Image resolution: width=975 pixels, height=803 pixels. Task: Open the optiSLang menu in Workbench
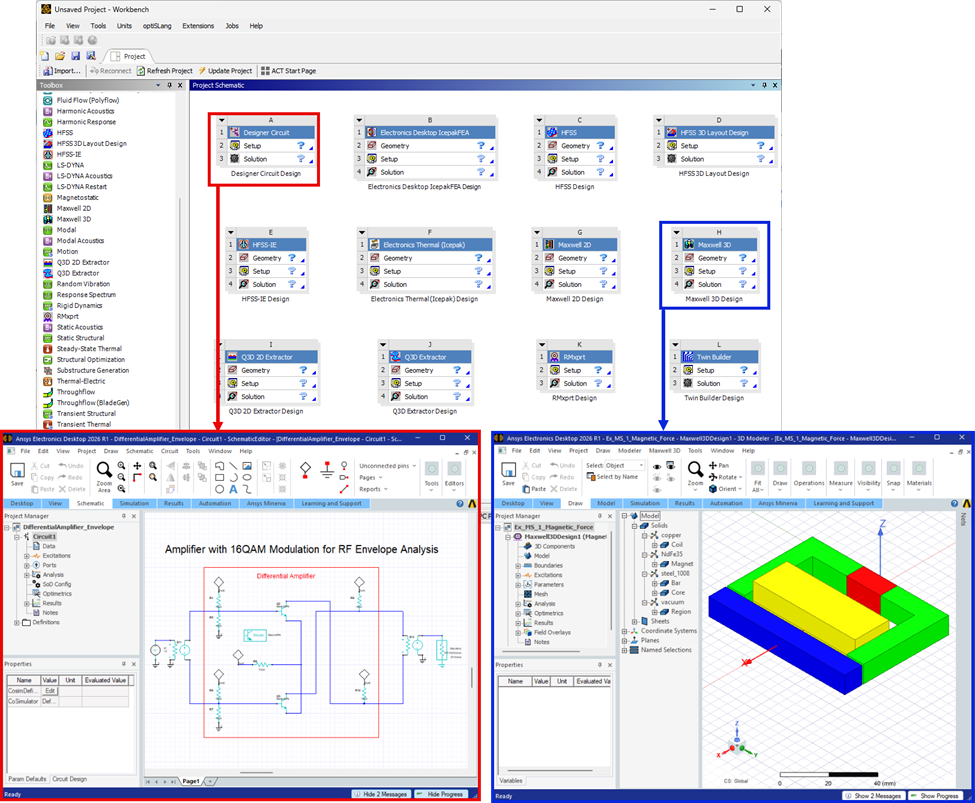[157, 26]
